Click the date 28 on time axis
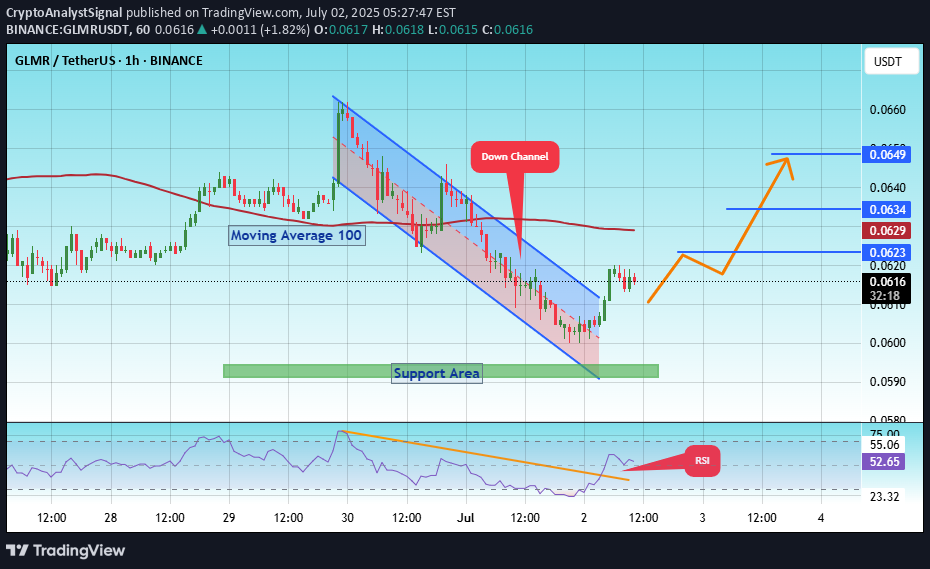The height and width of the screenshot is (569, 930). 110,517
